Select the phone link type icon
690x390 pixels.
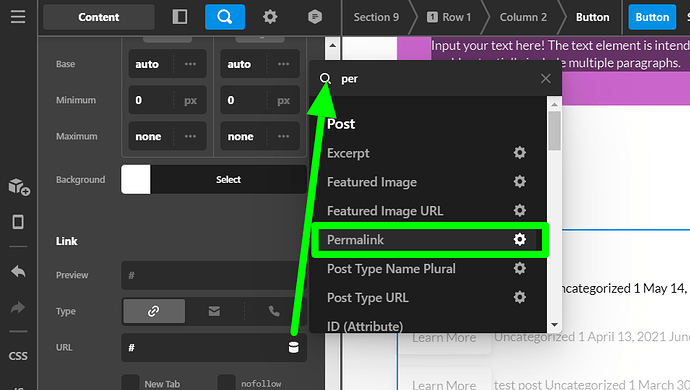[274, 311]
